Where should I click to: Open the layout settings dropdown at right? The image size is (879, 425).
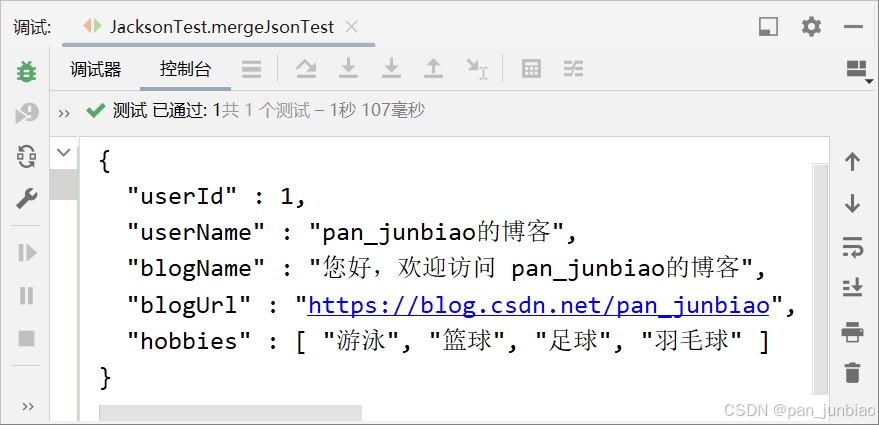pos(859,72)
